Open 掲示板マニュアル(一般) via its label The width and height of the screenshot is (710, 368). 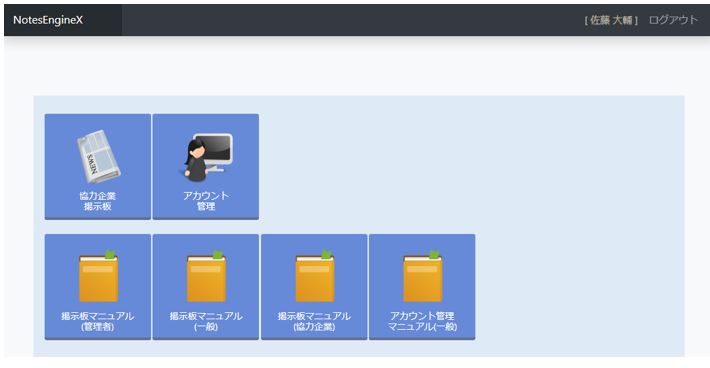pyautogui.click(x=206, y=321)
